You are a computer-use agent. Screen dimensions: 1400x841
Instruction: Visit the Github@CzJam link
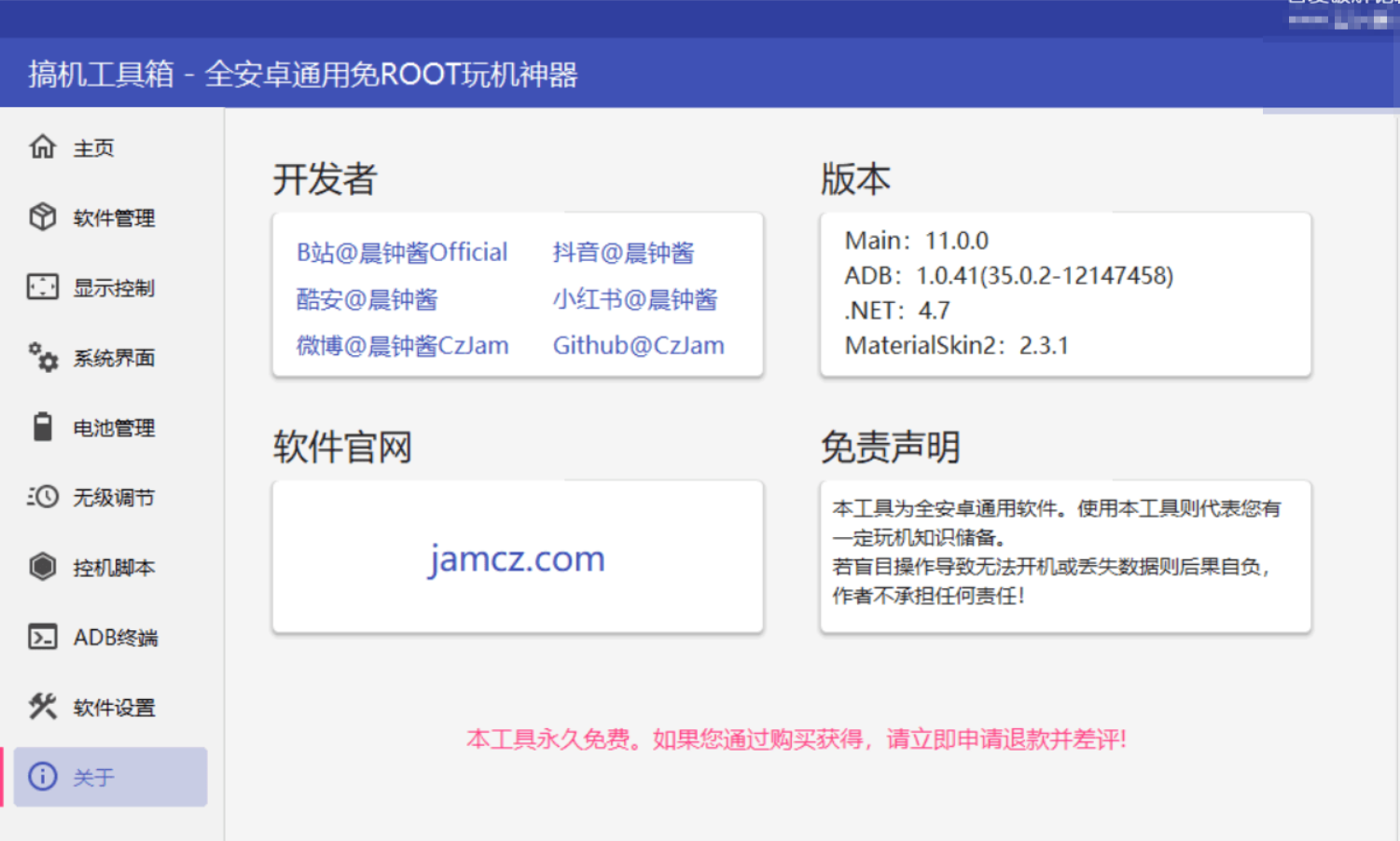[638, 346]
